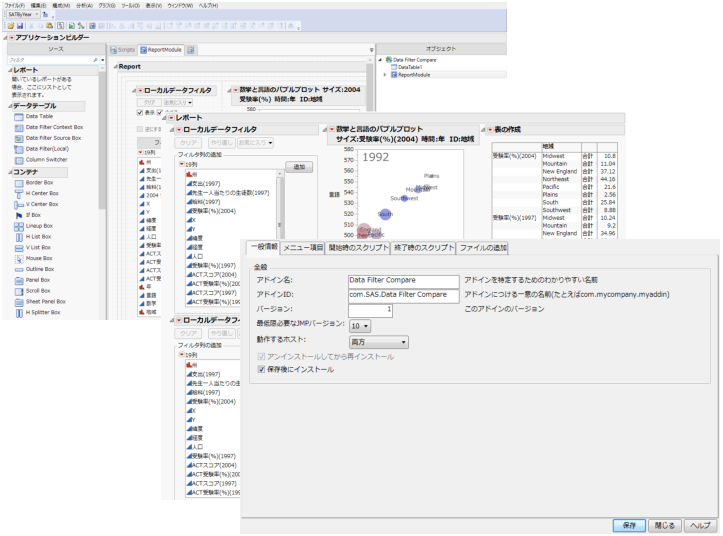Select 受験率(%)(2004) in upper filter column list
Screen dimensions: 723x536
click(x=211, y=211)
